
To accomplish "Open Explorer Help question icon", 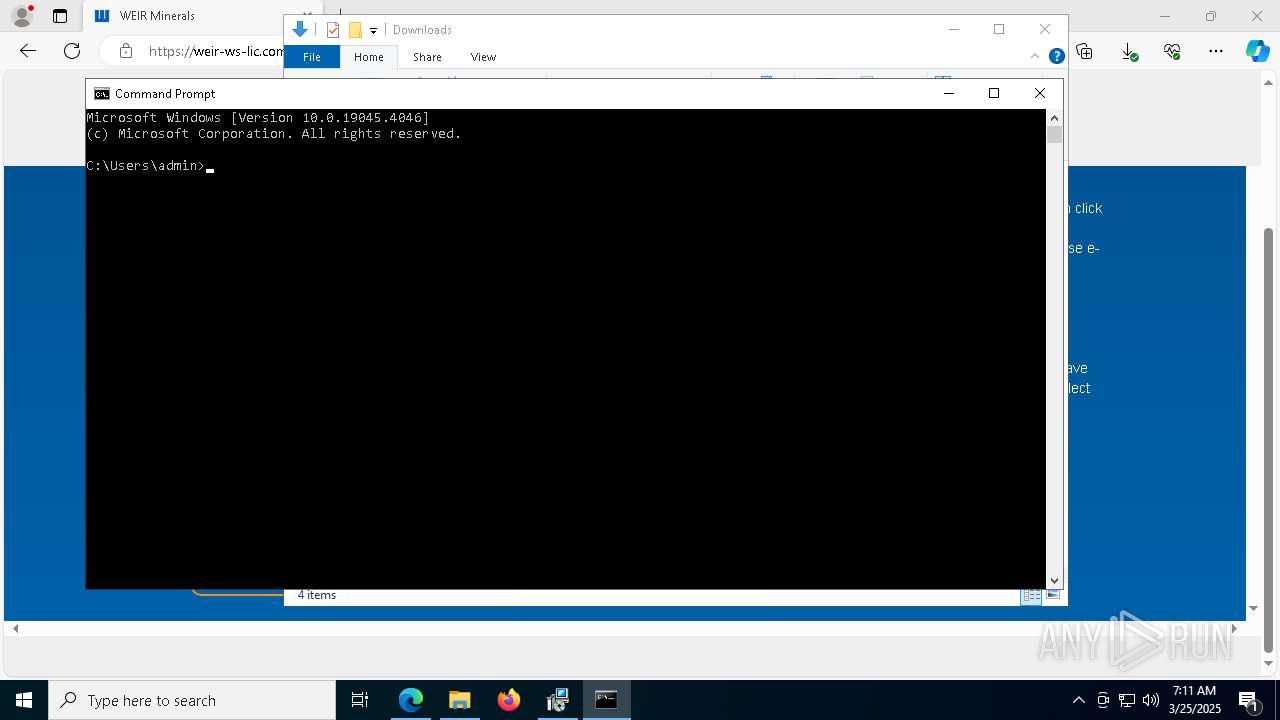I will [x=1056, y=57].
